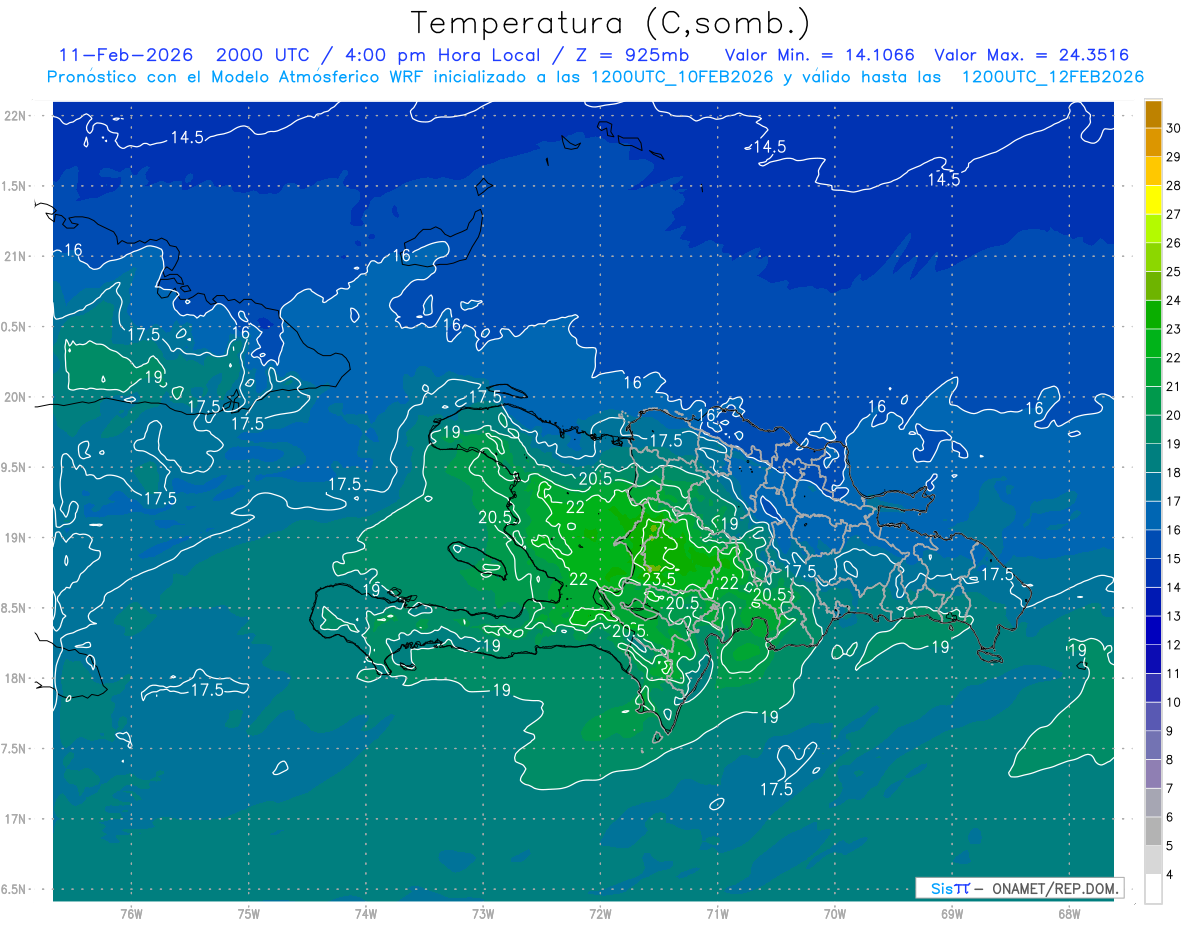Click the '23.5' contour label on the map
Screen dimensions: 1200x927
pos(658,579)
